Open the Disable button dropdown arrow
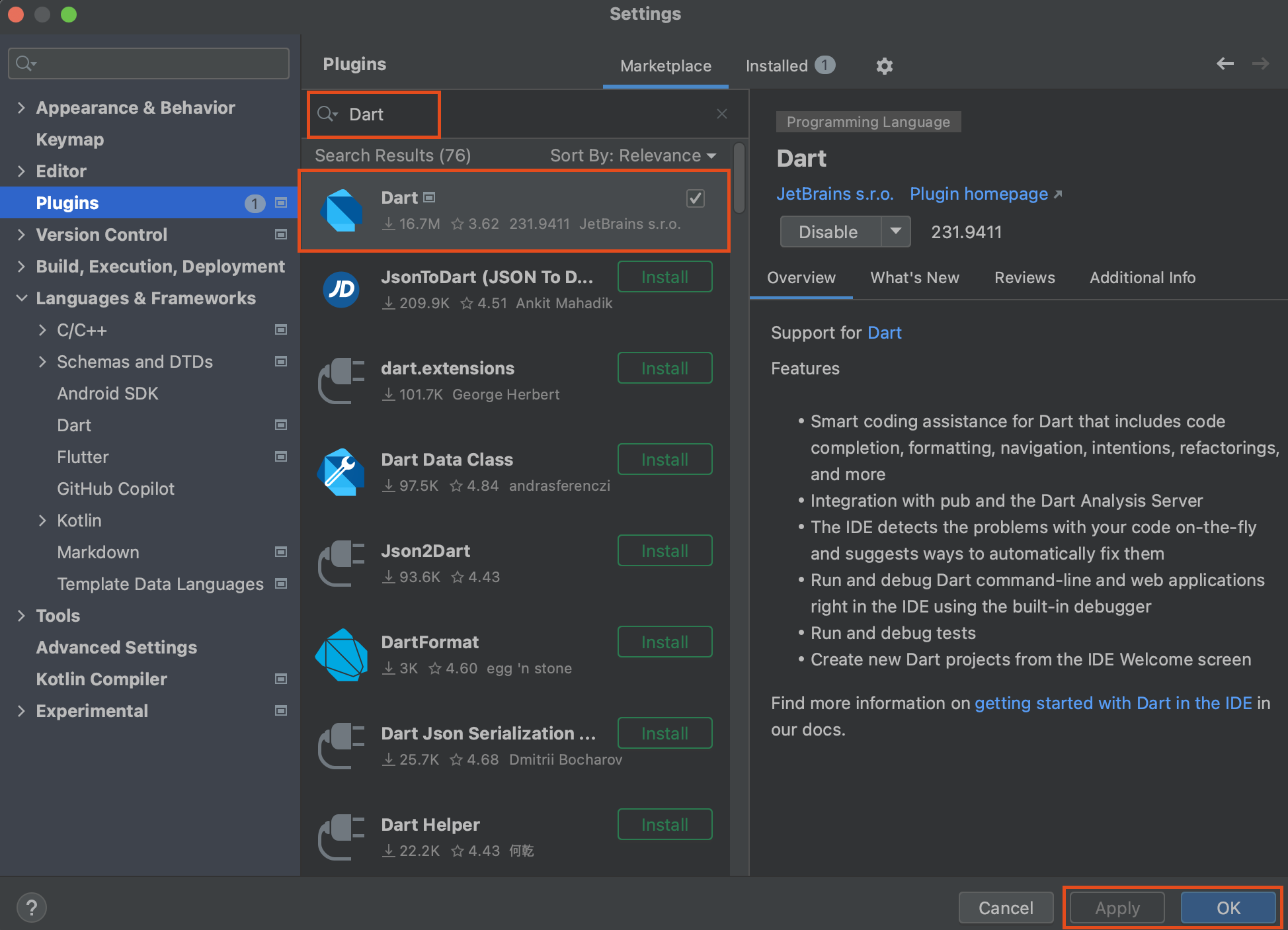 coord(896,232)
